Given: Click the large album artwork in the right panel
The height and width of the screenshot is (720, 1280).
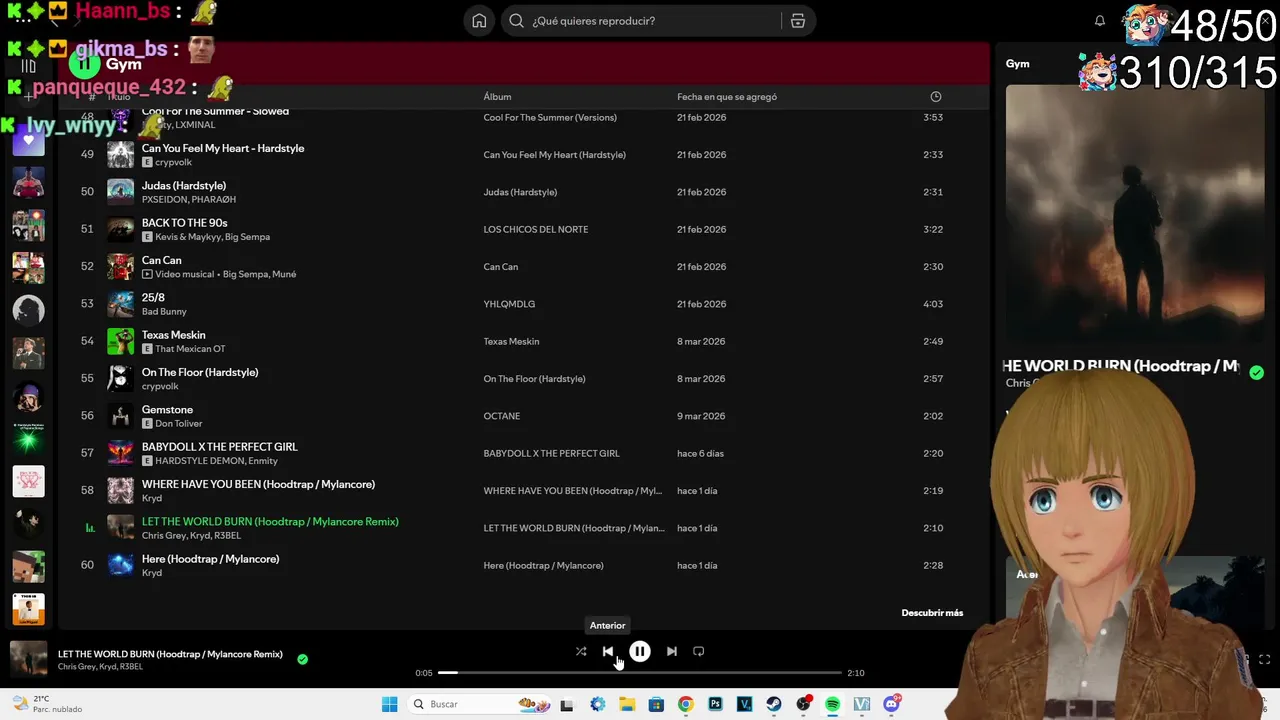Looking at the screenshot, I should click(x=1135, y=213).
